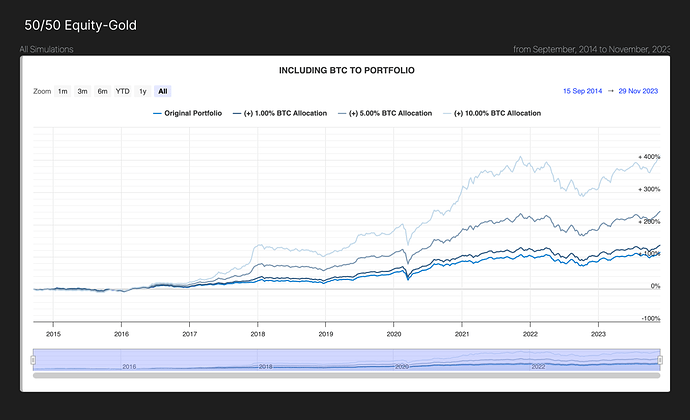Select the 6m zoom range
This screenshot has width=690, height=420.
coord(102,91)
